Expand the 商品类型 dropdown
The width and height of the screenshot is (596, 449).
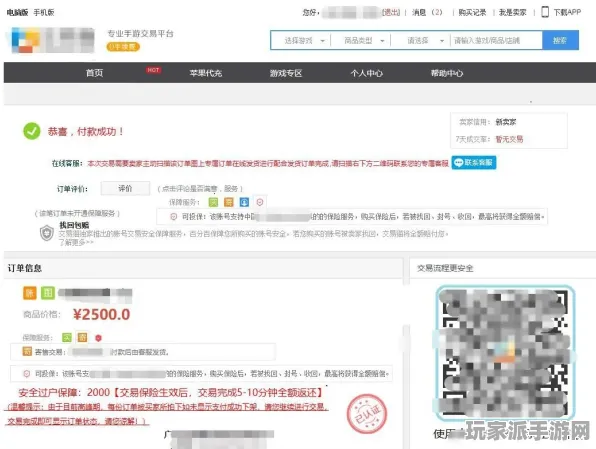[x=364, y=40]
